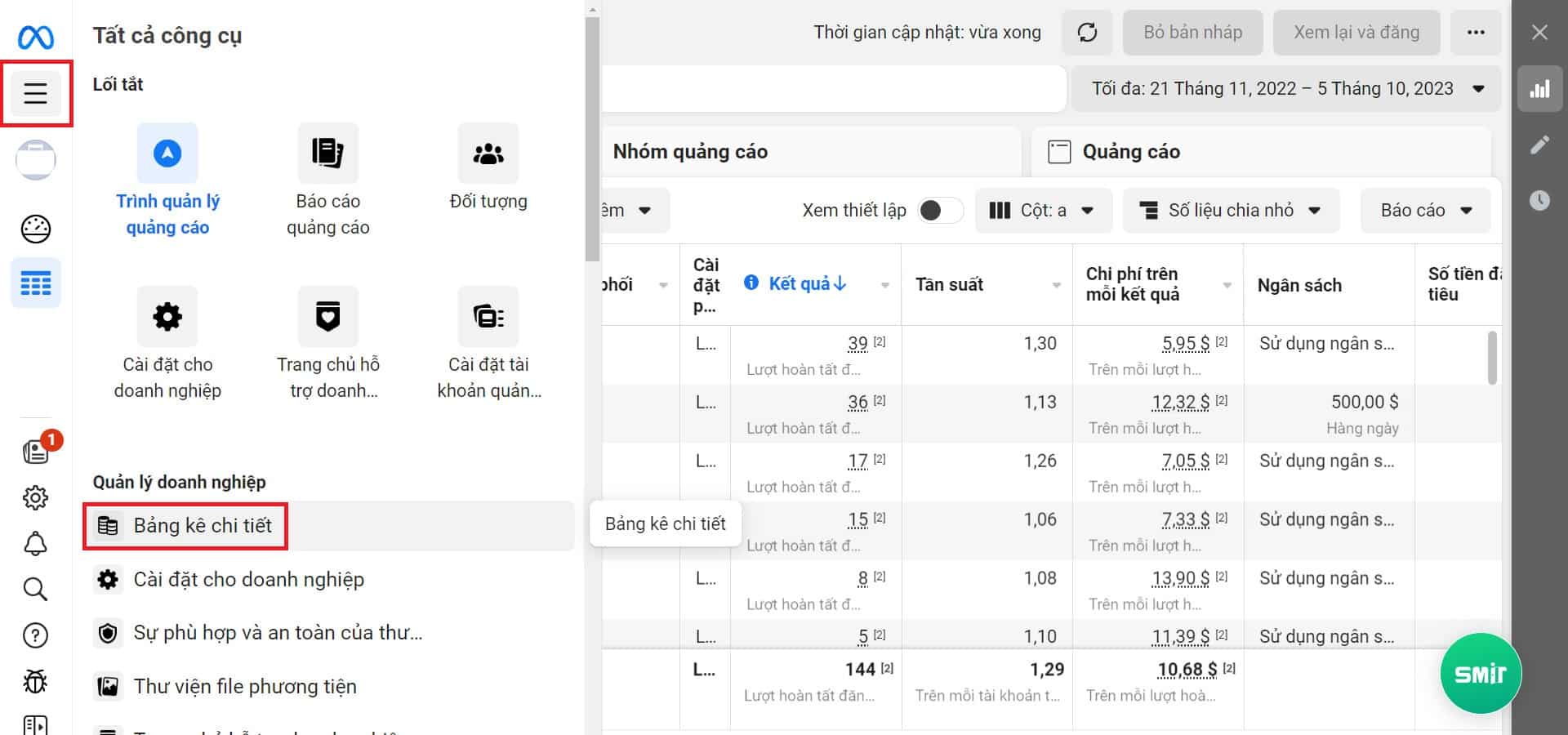Viewport: 1568px width, 735px height.
Task: Click the Xem lại và đăng button
Action: tap(1356, 33)
